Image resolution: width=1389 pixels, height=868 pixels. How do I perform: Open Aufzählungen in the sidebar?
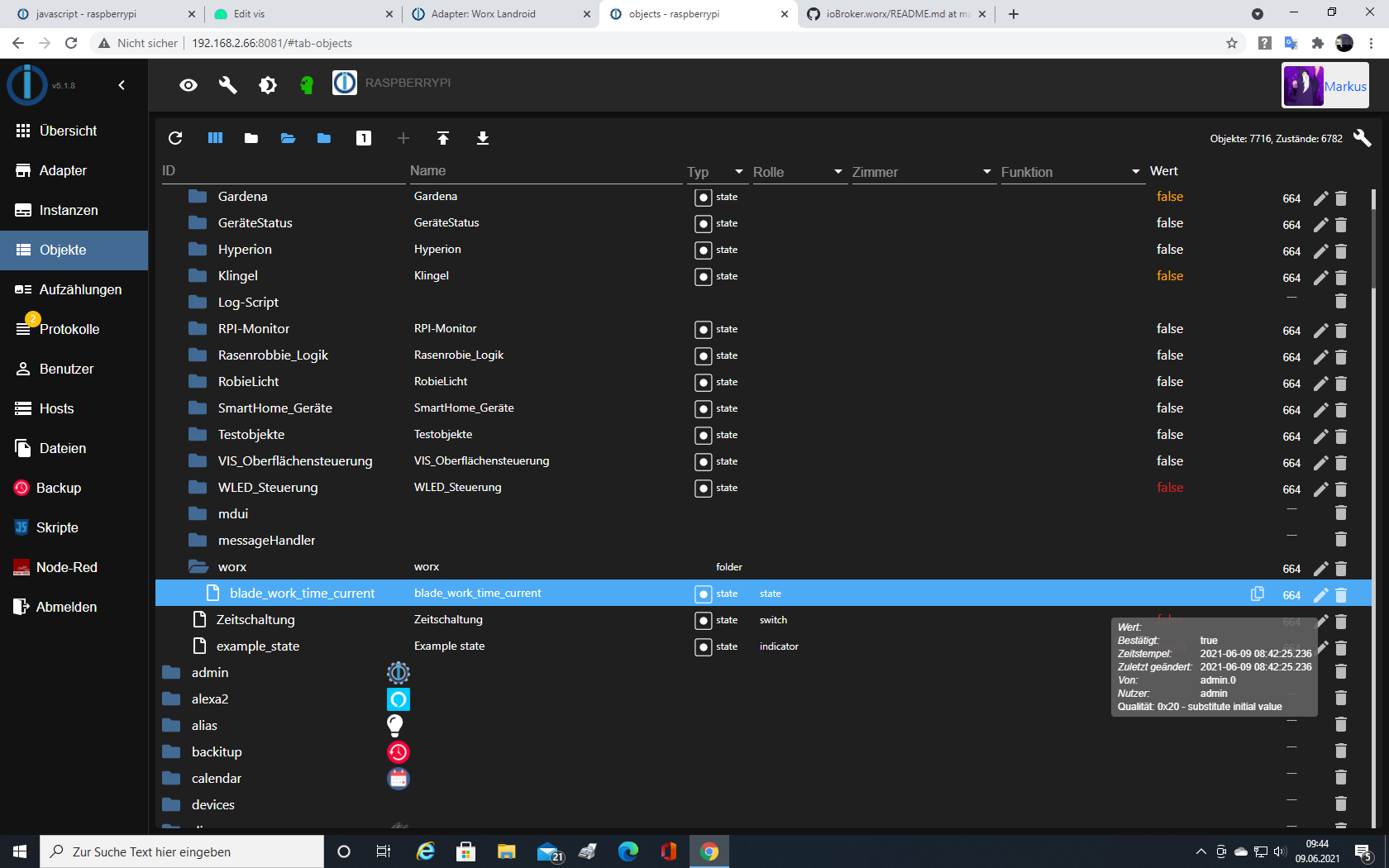(74, 290)
